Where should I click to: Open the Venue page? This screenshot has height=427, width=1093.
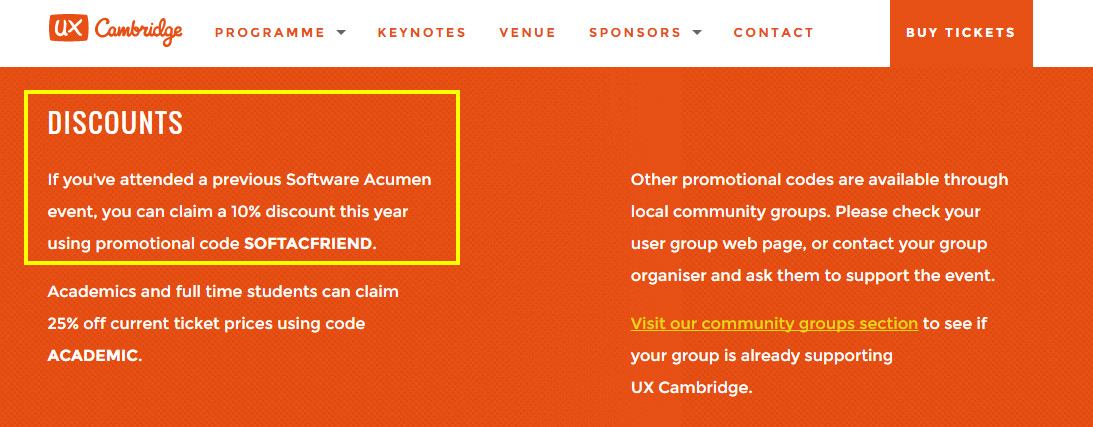pos(527,33)
